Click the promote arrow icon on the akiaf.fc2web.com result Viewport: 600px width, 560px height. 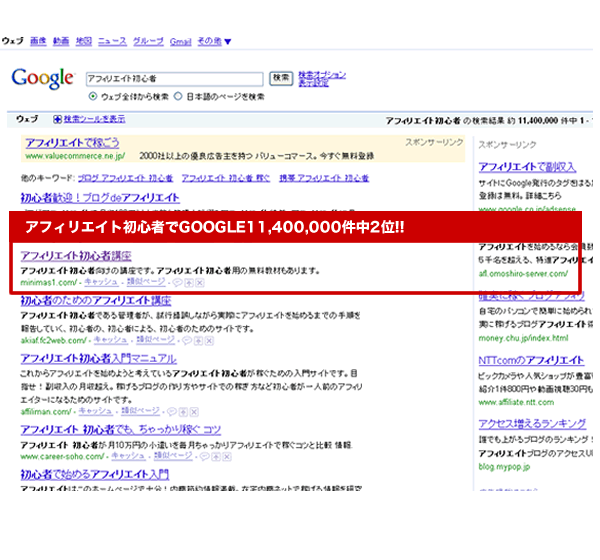click(198, 341)
